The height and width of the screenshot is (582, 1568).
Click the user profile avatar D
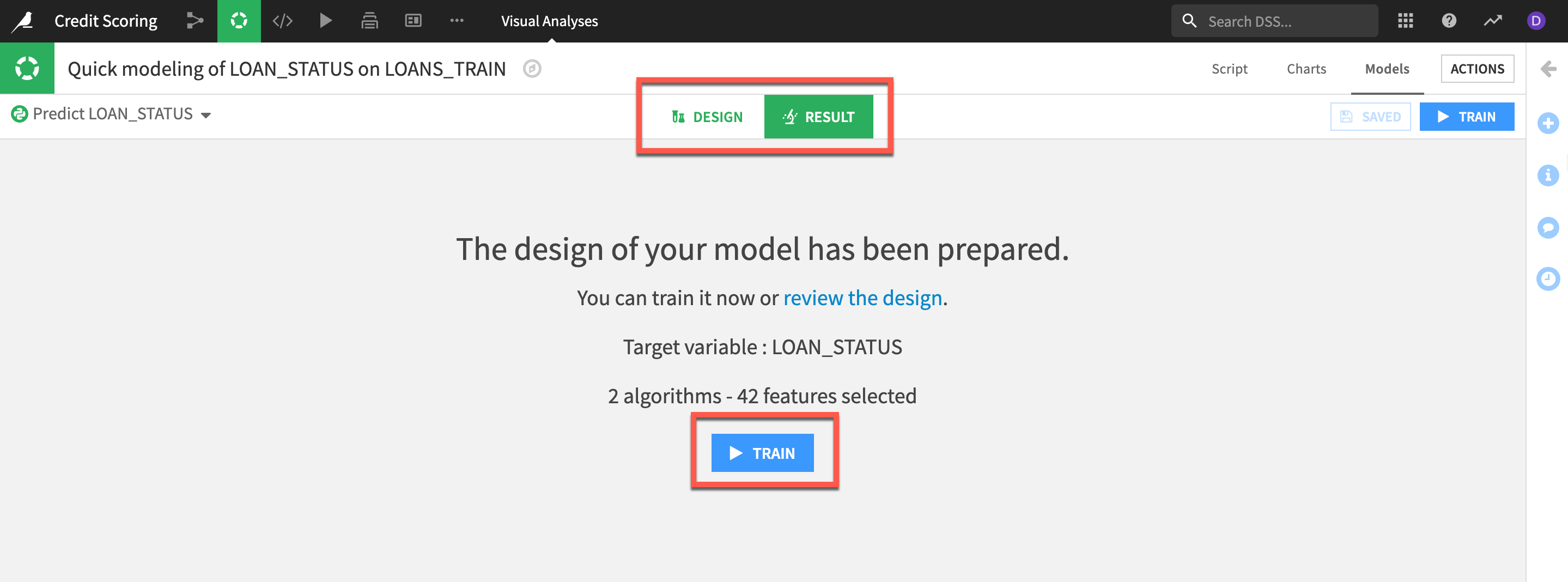(x=1536, y=21)
